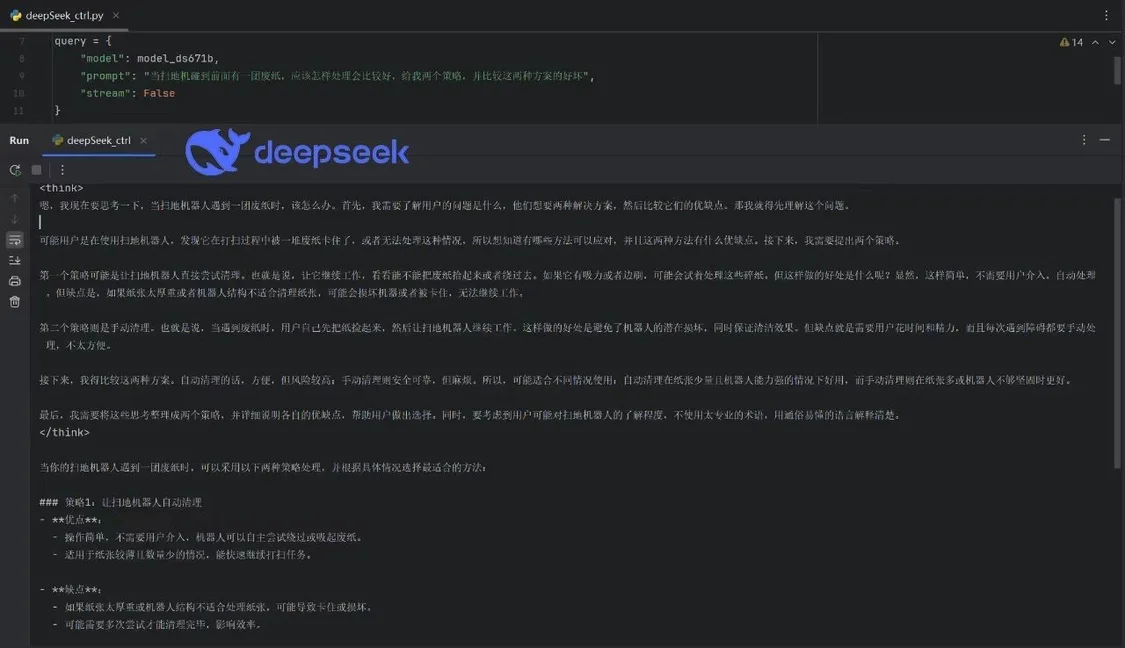The image size is (1125, 648).
Task: Click the Print console output icon
Action: [13, 281]
